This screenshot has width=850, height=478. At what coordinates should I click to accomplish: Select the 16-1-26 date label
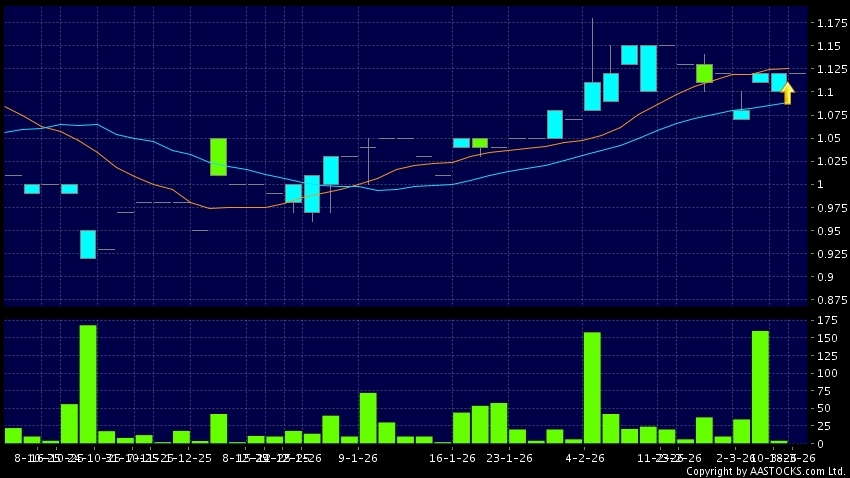tap(451, 457)
